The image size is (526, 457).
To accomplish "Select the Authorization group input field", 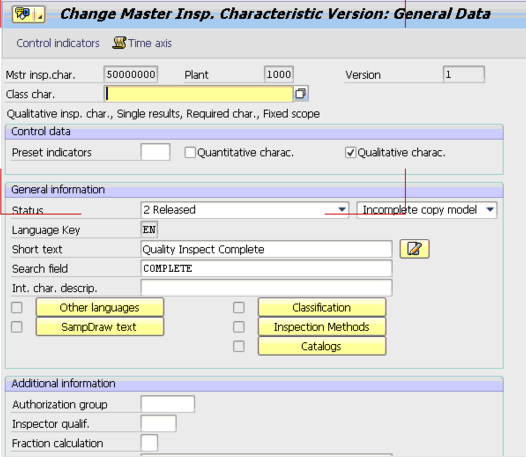I will click(168, 404).
